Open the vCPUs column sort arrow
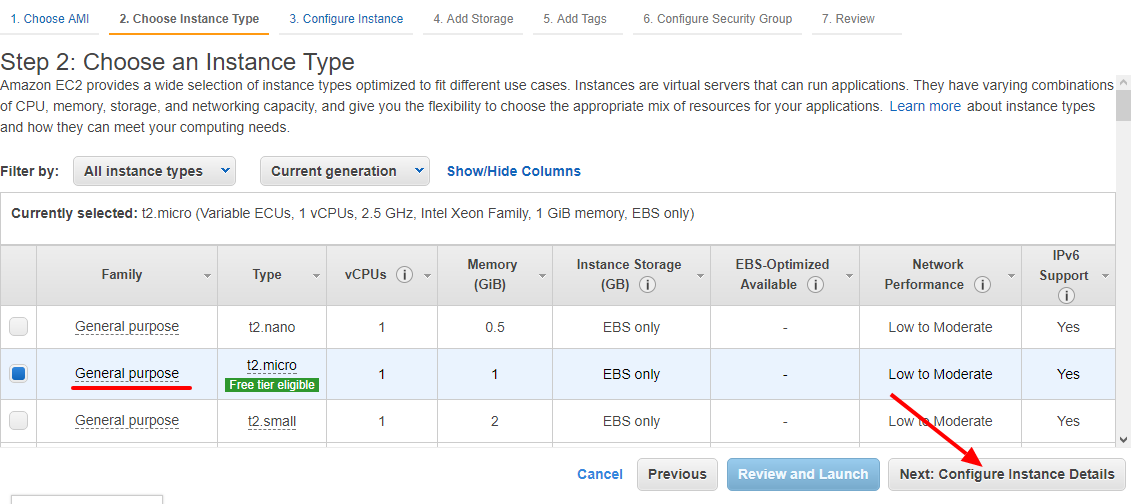1139x504 pixels. click(427, 277)
